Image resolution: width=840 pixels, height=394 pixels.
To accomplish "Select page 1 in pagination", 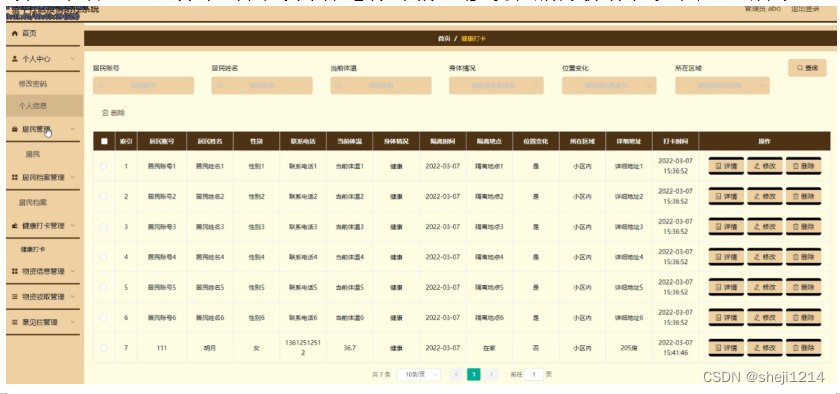I will pyautogui.click(x=474, y=374).
